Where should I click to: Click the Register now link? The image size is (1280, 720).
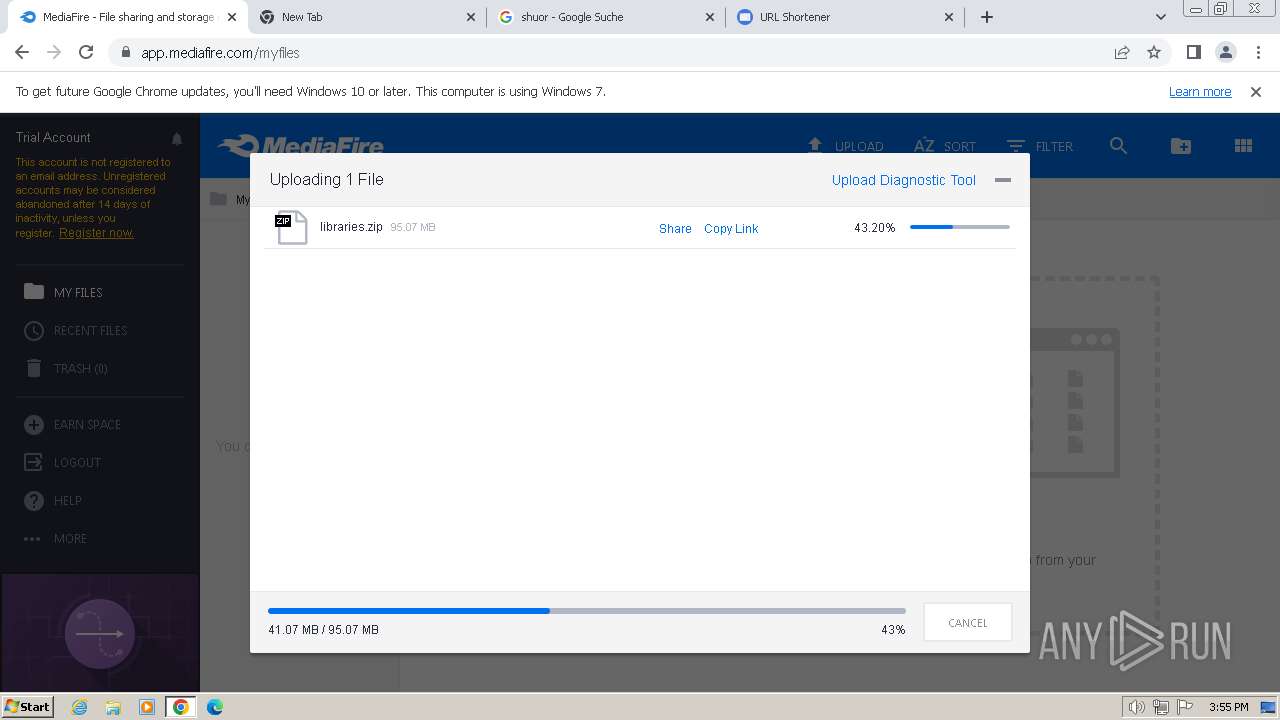pos(96,233)
